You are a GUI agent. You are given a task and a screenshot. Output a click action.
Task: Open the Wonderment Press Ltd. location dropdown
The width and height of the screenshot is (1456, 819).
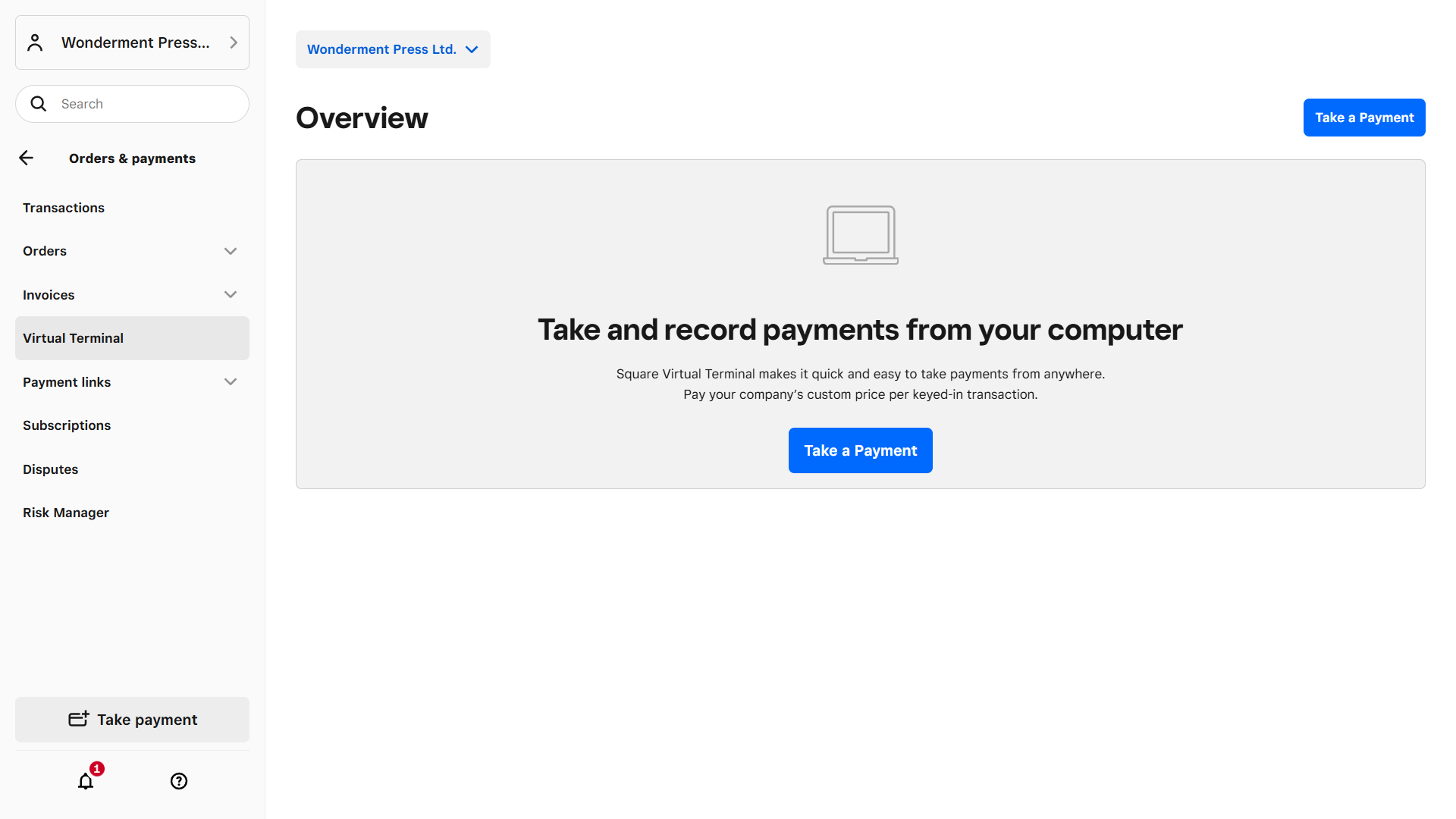coord(393,49)
